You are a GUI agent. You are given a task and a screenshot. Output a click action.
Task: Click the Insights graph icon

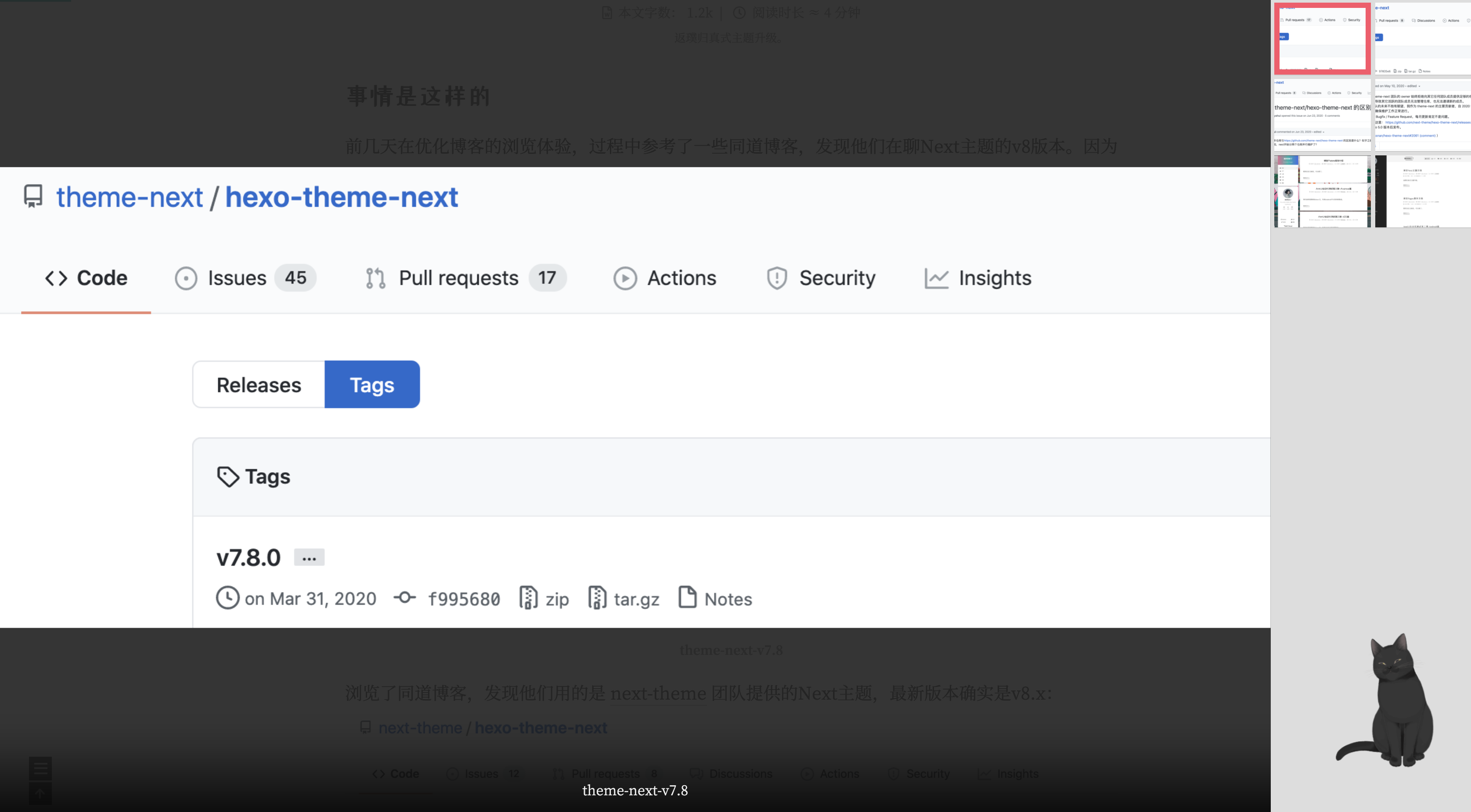pos(936,278)
